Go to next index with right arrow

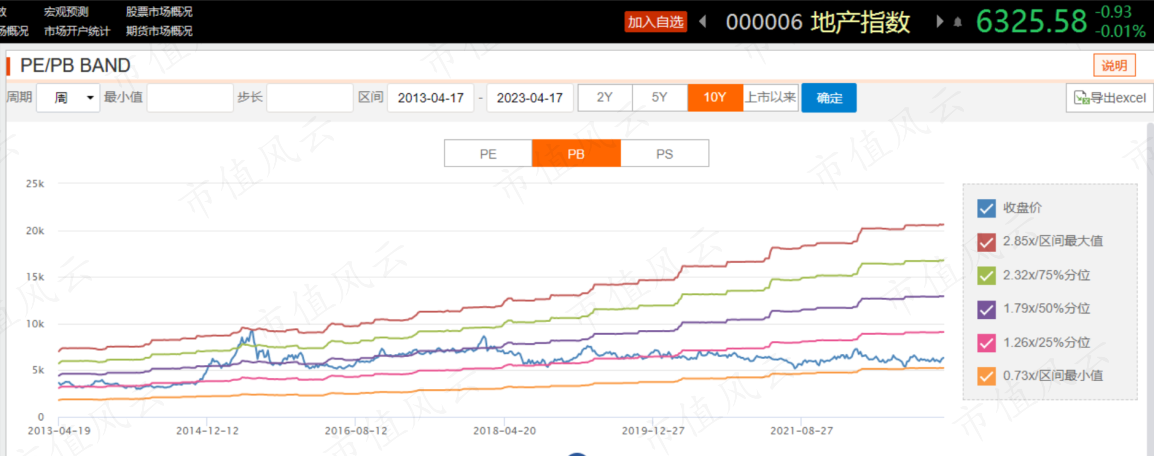tap(938, 22)
